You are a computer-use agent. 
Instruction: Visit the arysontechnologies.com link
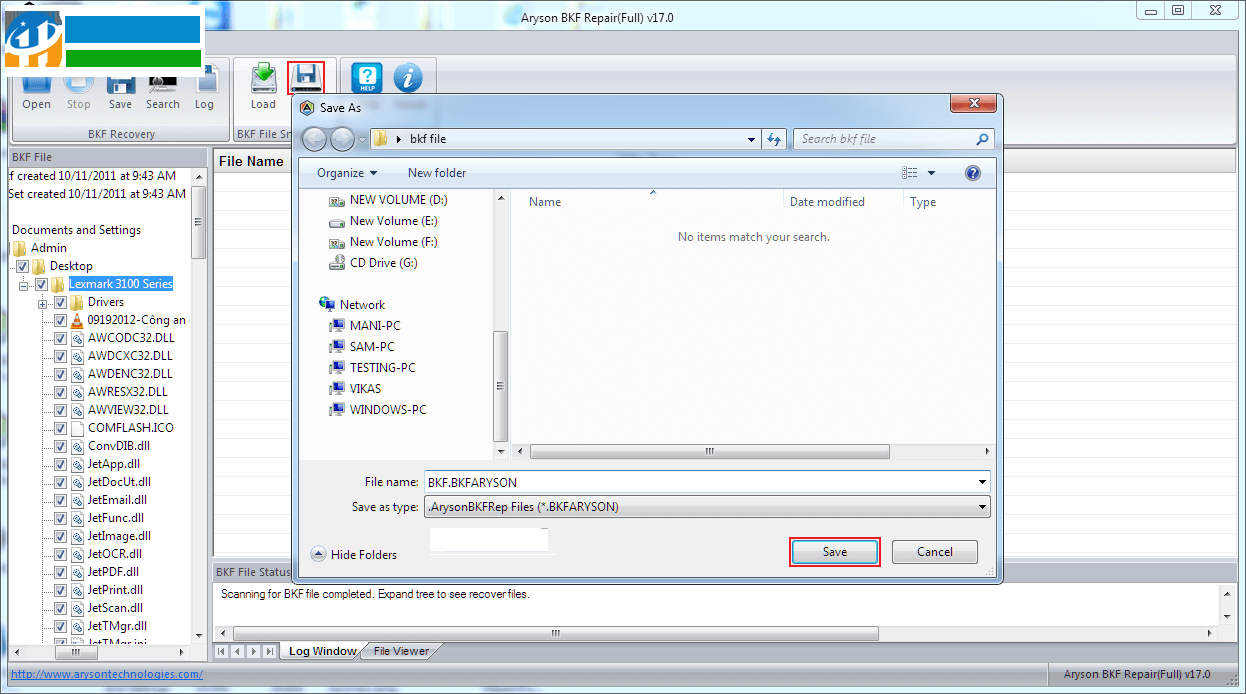tap(104, 674)
